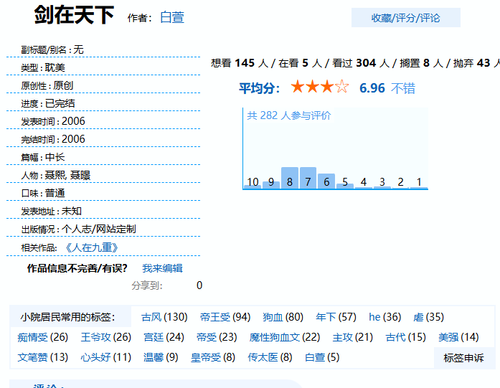Open related work 《人在九重》
This screenshot has height=388, width=500.
click(91, 248)
